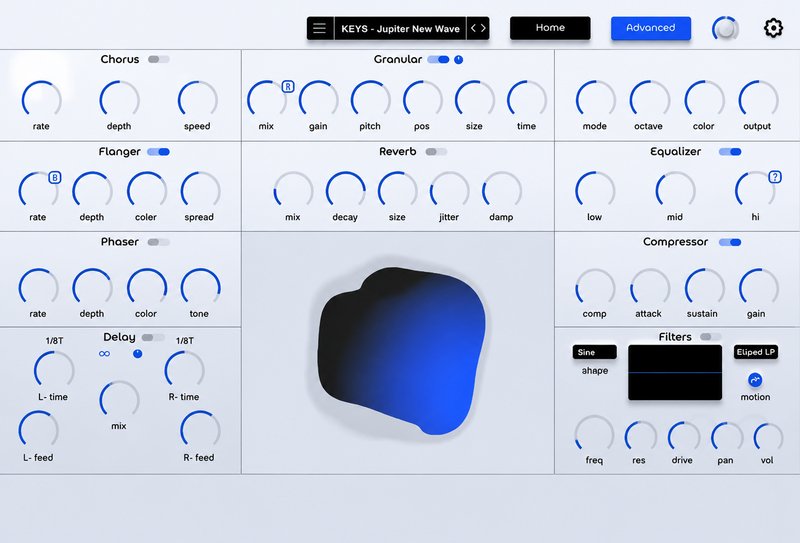
Task: Open R-time 1/8T value selector
Action: [x=185, y=340]
